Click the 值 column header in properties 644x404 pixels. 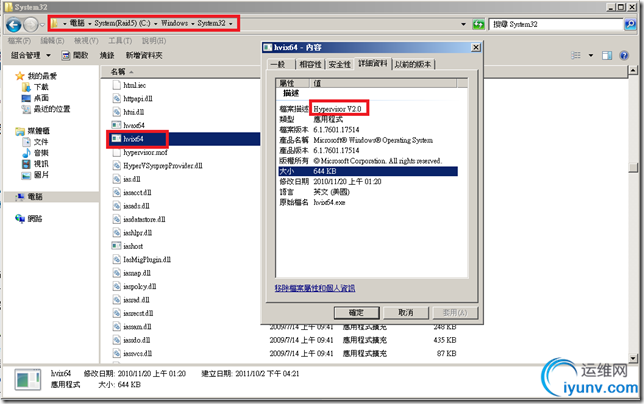383,83
